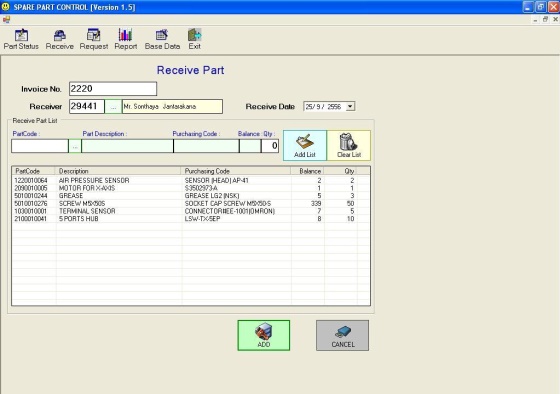Select part code 5010010244
The width and height of the screenshot is (560, 394).
[x=31, y=196]
